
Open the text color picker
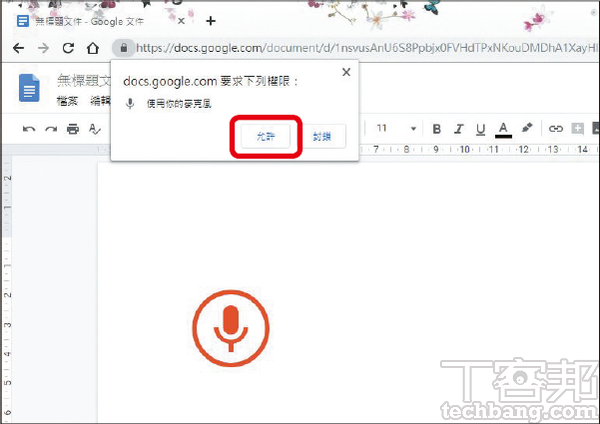(x=503, y=130)
